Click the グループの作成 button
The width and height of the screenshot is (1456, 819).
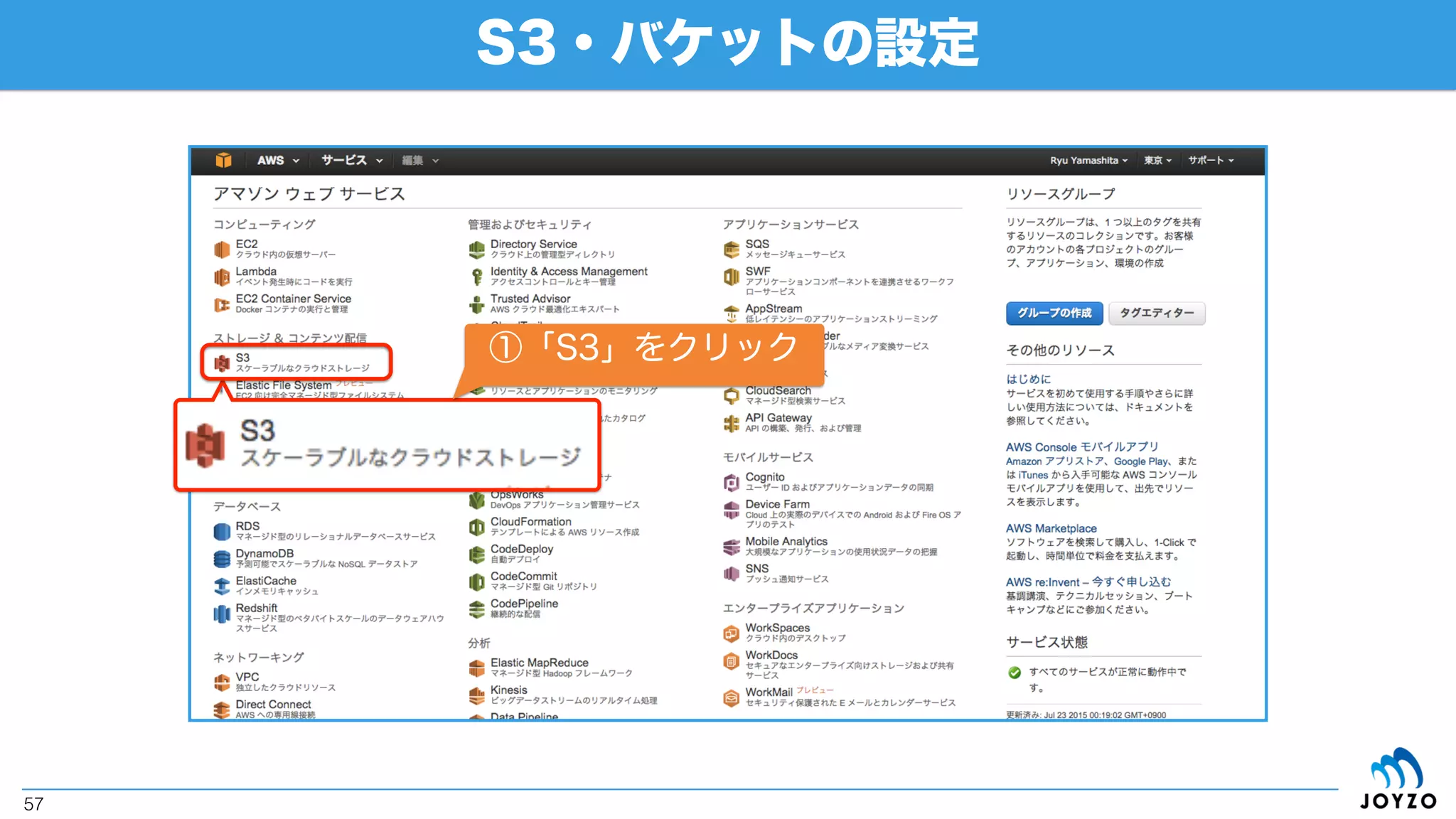[x=1054, y=313]
